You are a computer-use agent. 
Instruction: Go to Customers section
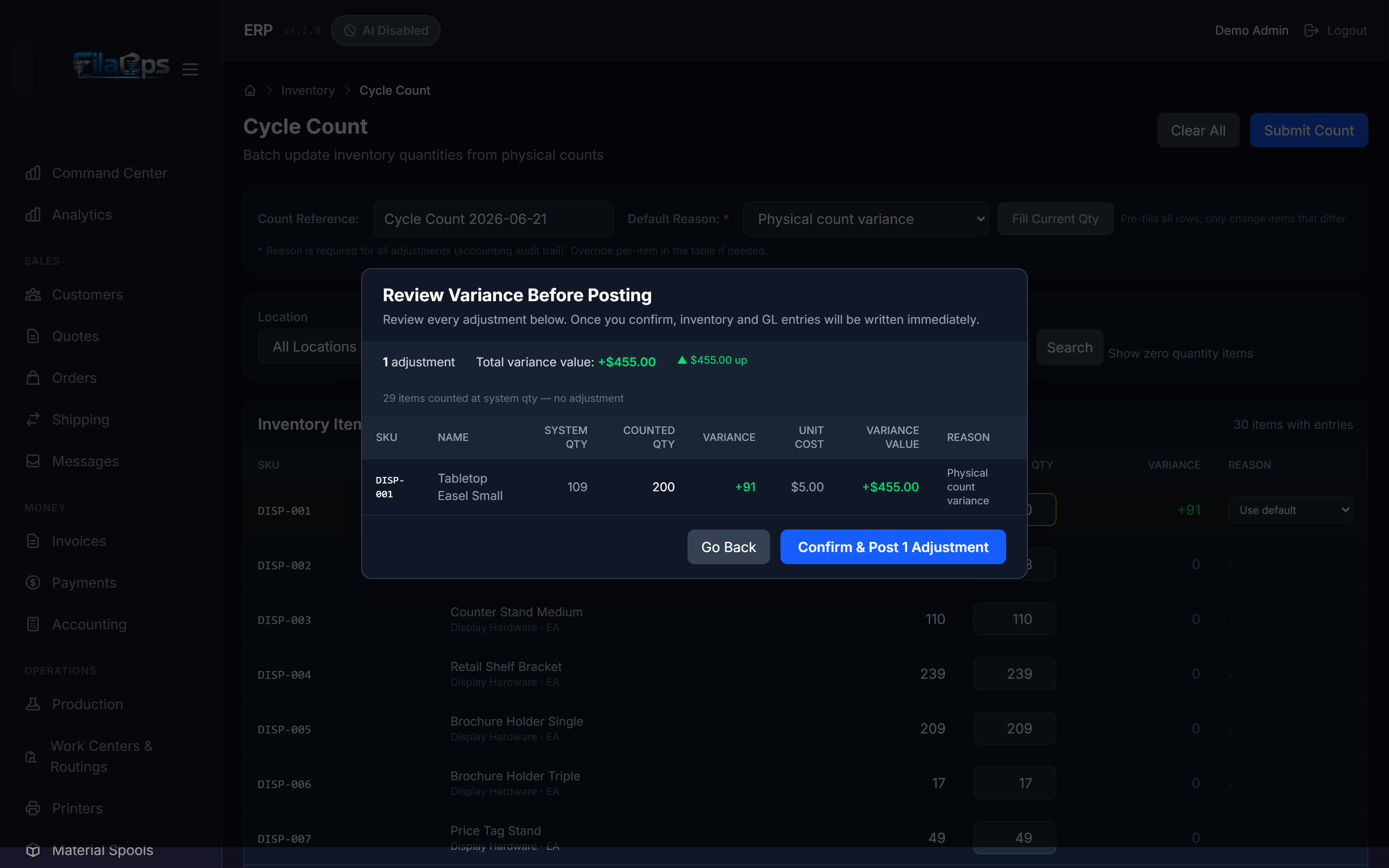[87, 295]
